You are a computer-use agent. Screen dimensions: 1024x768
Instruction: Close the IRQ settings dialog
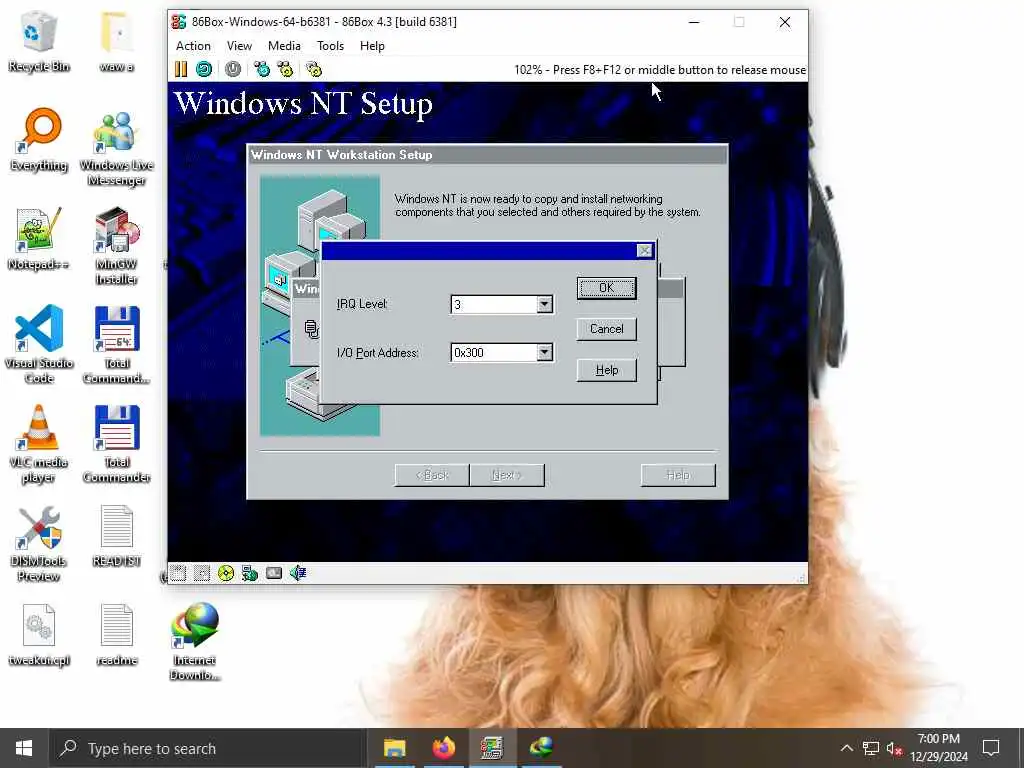coord(645,251)
